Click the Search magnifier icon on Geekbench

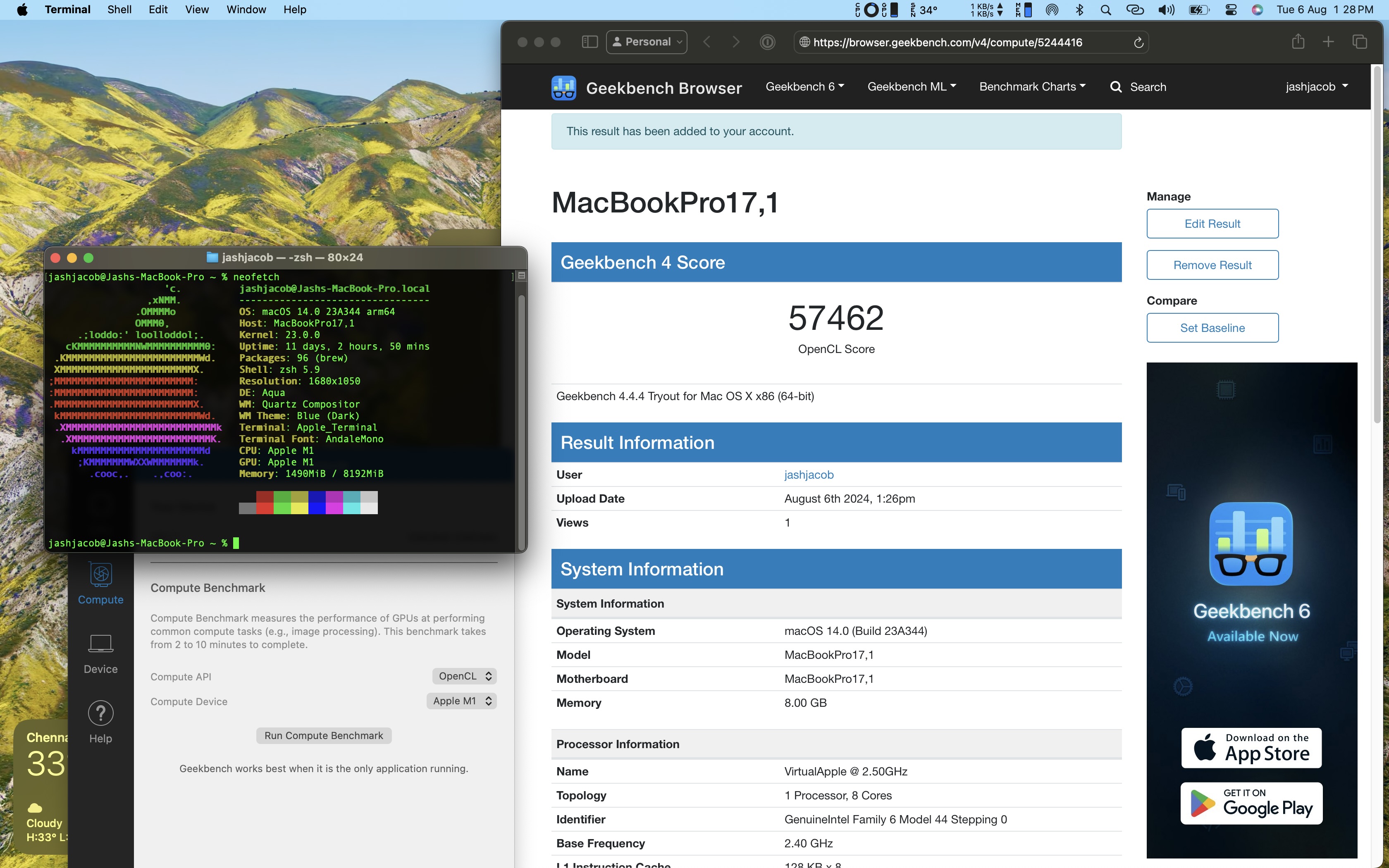point(1116,87)
